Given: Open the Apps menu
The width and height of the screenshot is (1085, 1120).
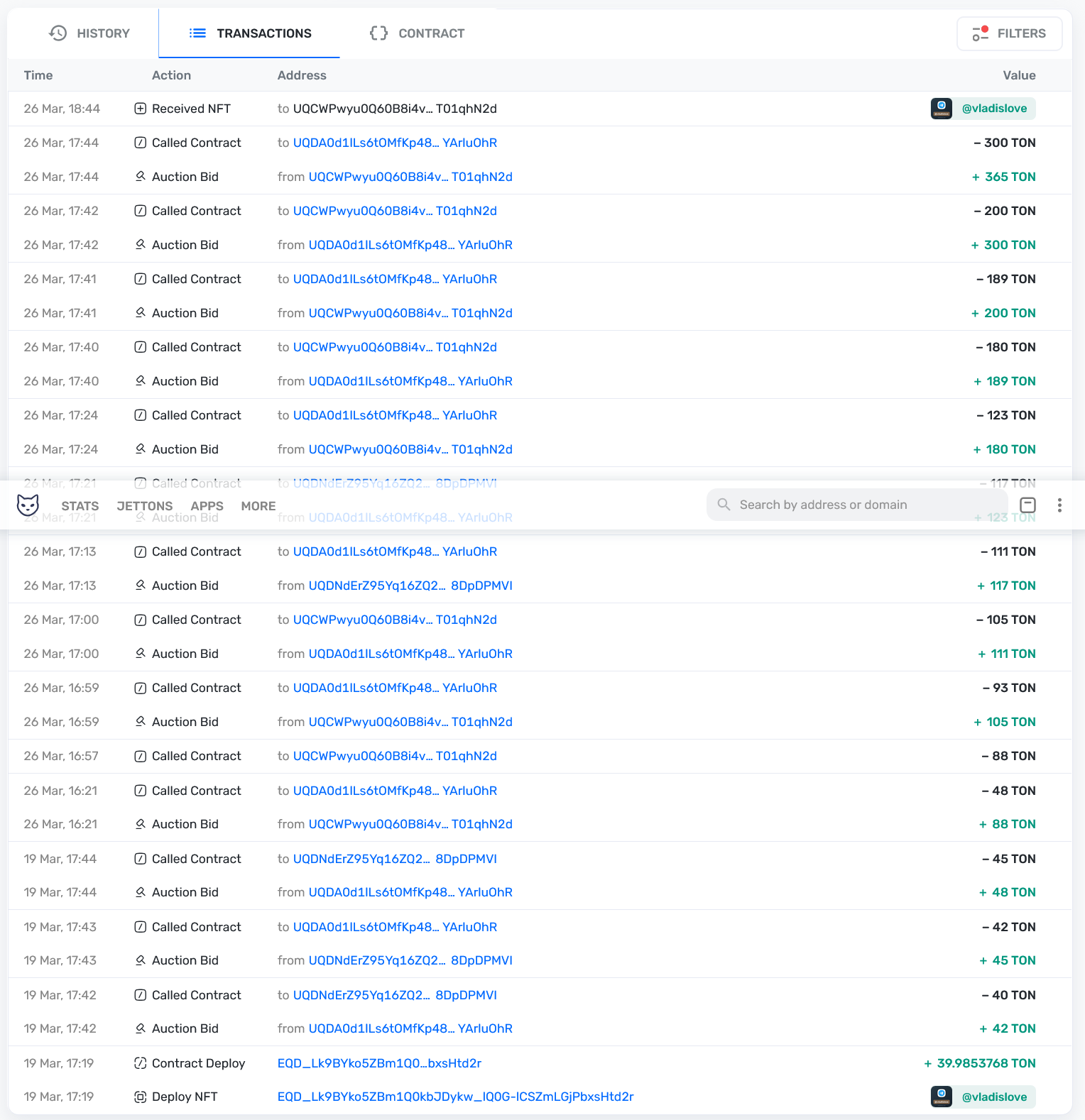Looking at the screenshot, I should (207, 506).
